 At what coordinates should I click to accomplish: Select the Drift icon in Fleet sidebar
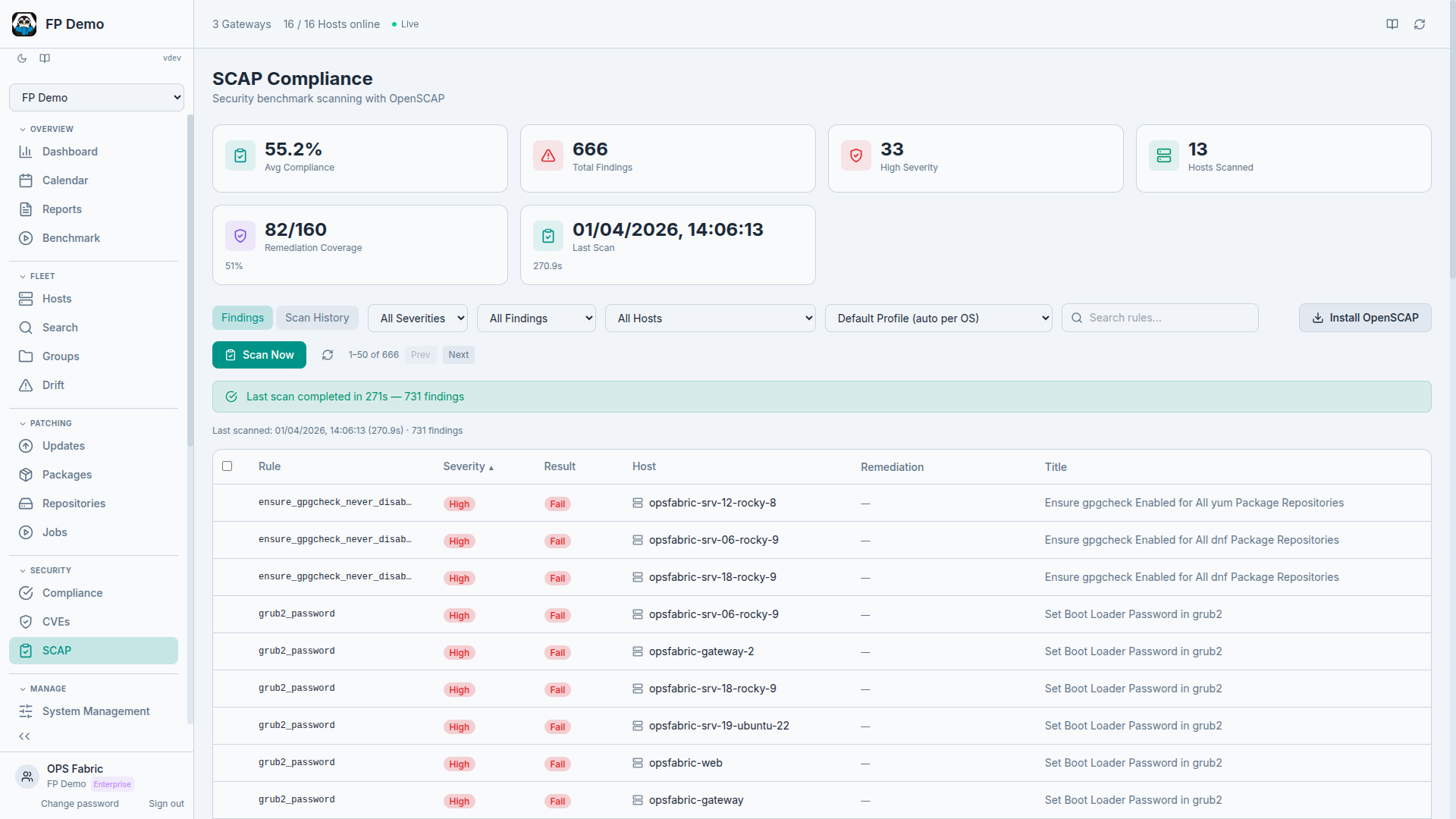(x=26, y=385)
